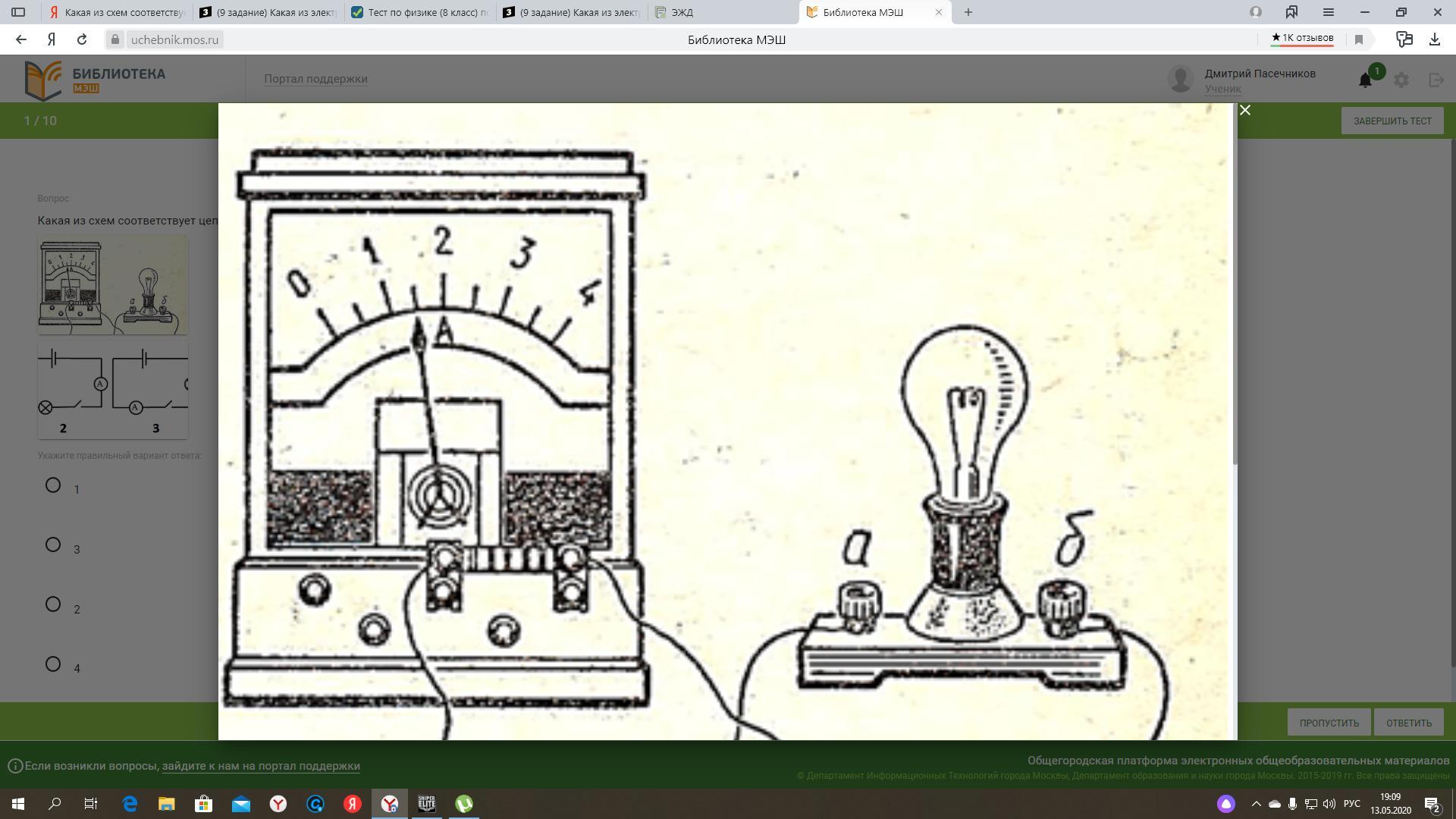Open Microsoft Store from the taskbar
1456x819 pixels.
(x=204, y=804)
